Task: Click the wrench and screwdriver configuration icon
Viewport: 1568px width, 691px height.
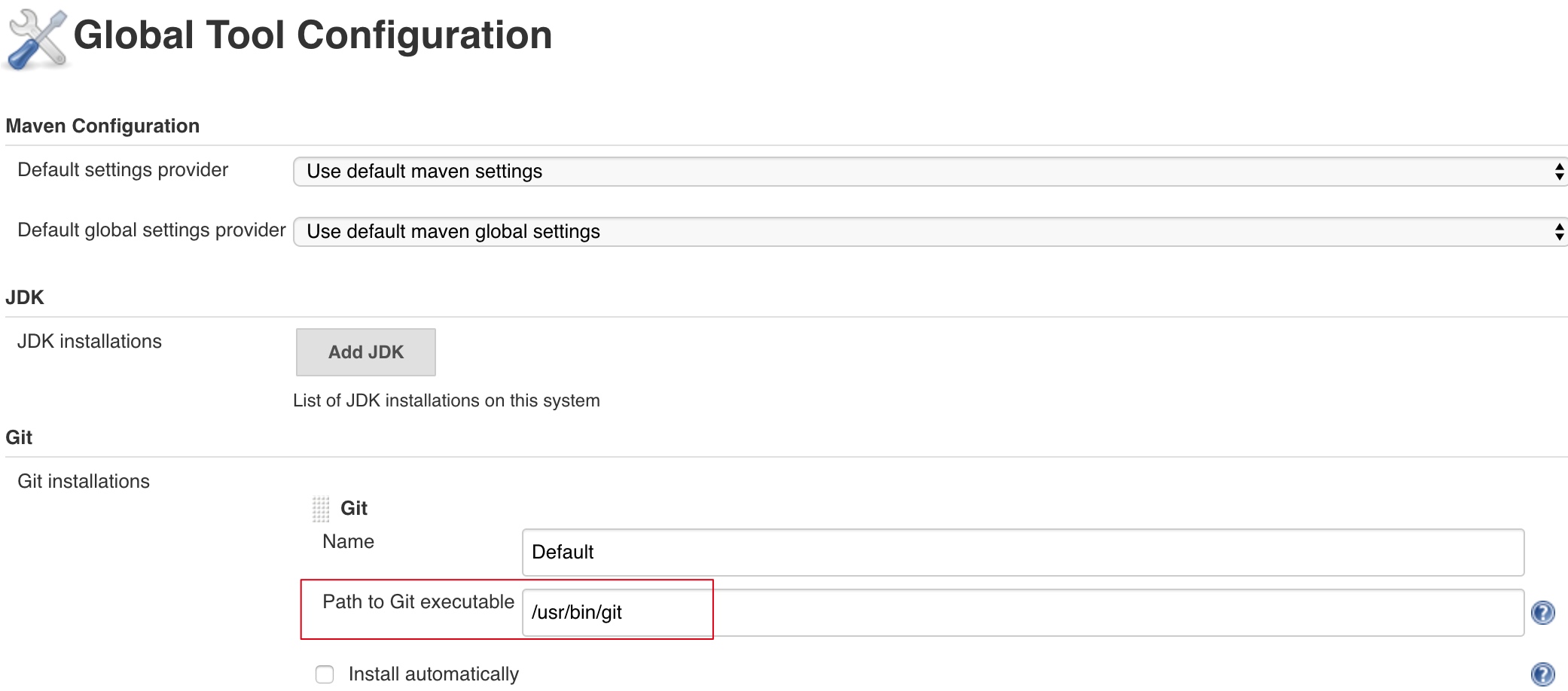Action: 36,39
